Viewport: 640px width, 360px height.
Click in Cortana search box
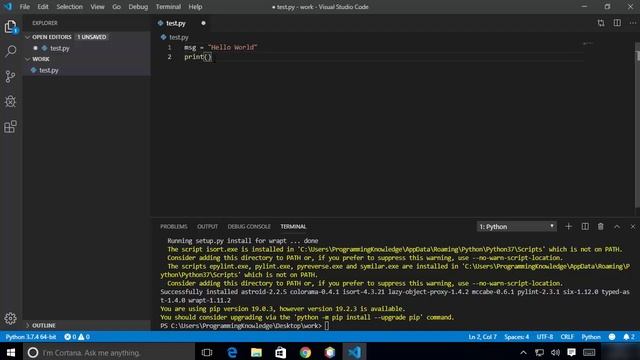click(x=110, y=353)
